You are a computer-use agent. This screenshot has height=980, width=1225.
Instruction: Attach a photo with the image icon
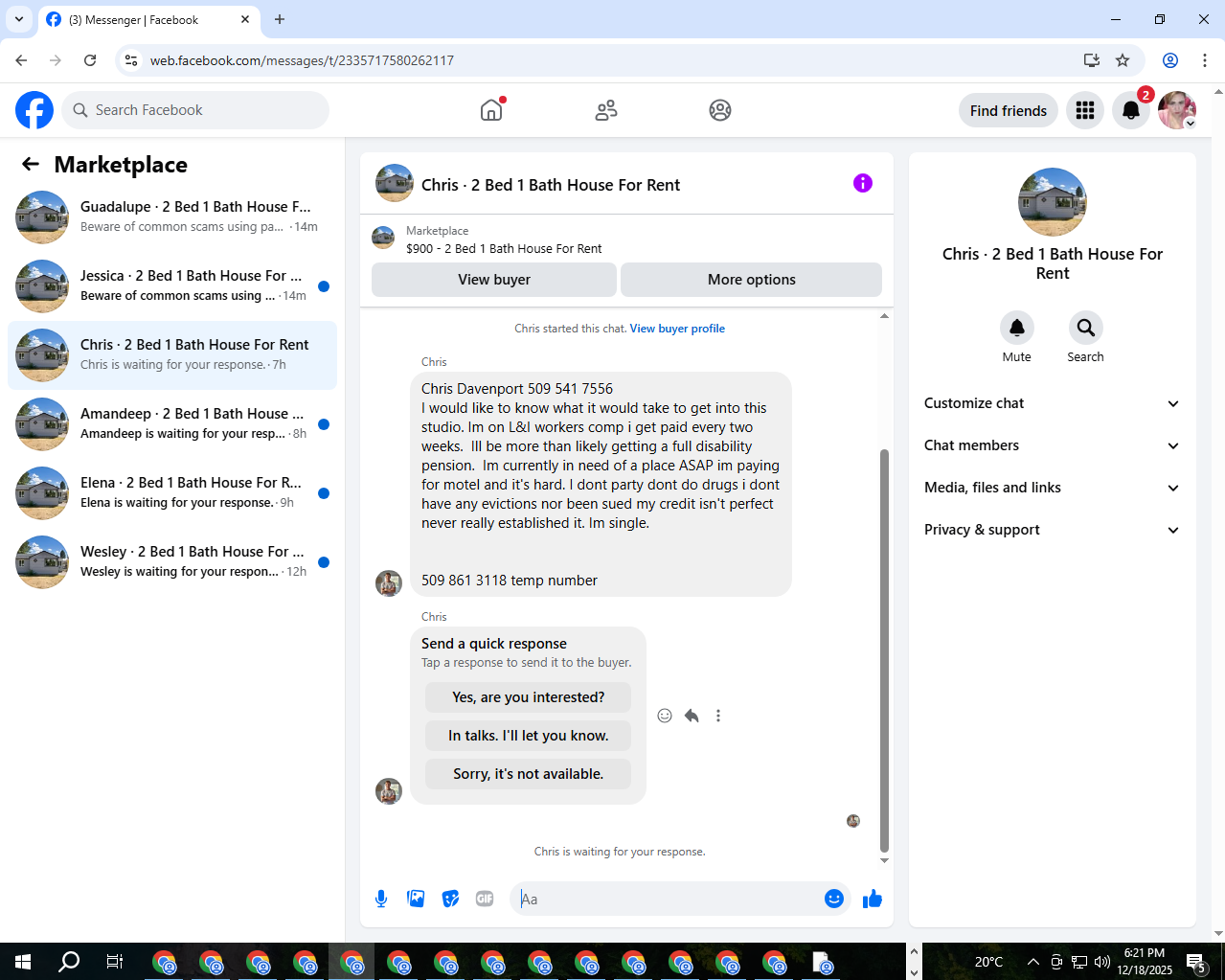(416, 899)
